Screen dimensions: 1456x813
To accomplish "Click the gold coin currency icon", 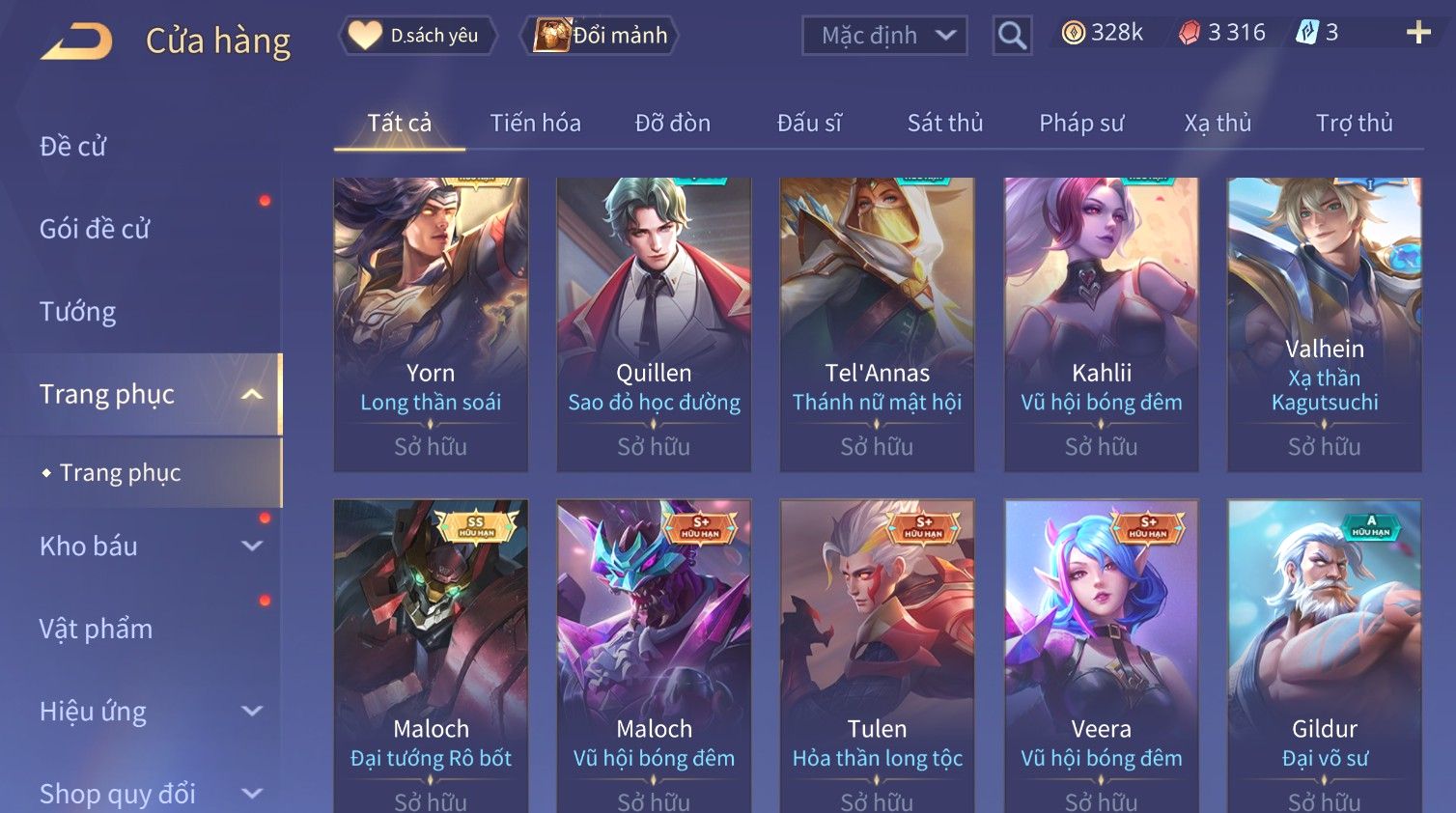I will coord(1073,33).
